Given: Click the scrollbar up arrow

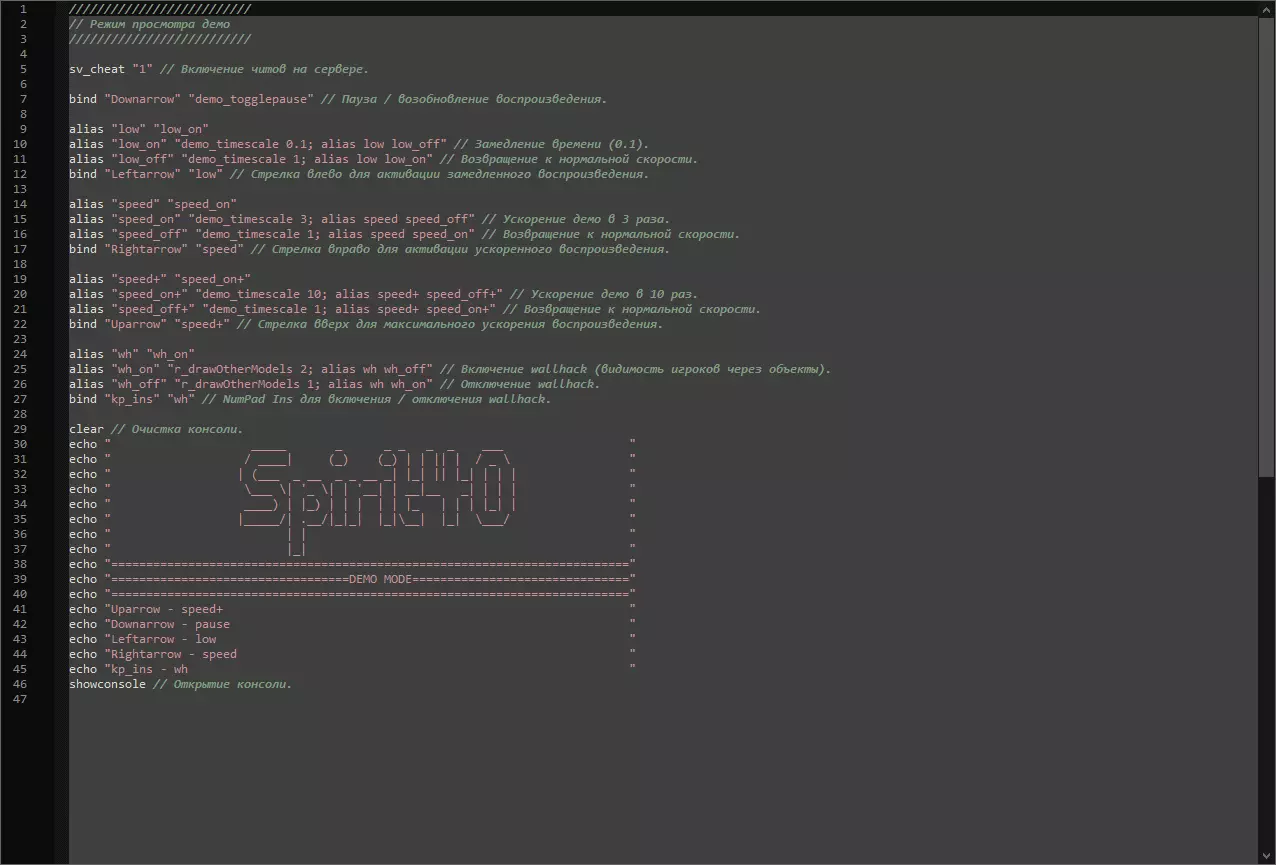Looking at the screenshot, I should tap(1266, 9).
